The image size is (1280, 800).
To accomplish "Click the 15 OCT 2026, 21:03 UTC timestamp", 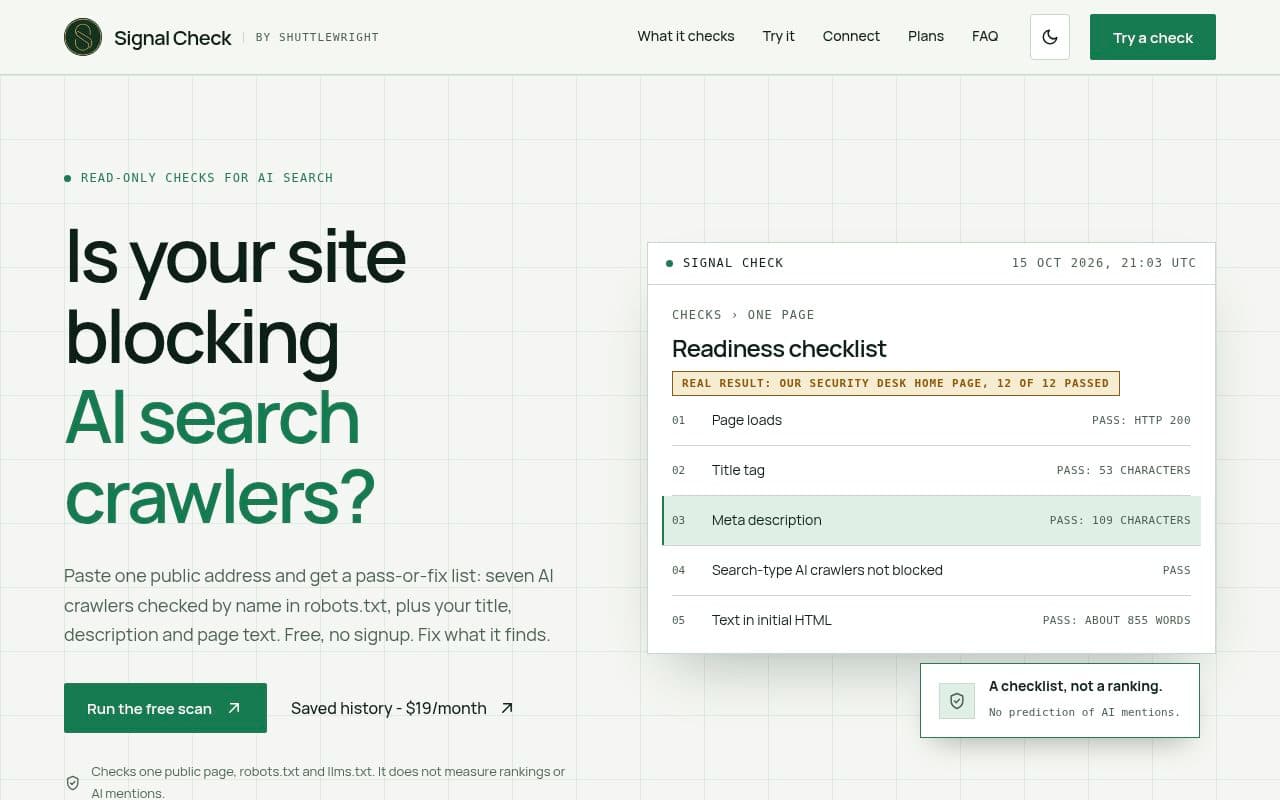I will tap(1104, 263).
